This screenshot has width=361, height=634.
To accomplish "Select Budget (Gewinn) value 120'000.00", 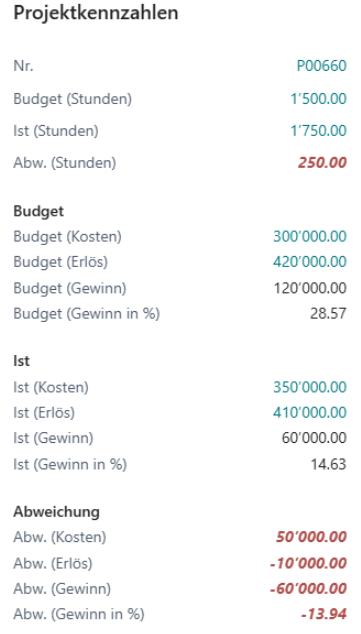I will tap(310, 288).
